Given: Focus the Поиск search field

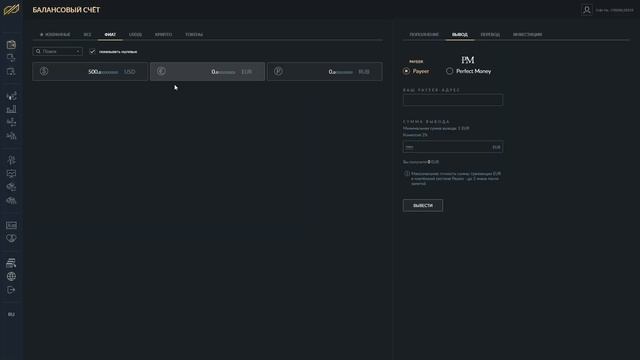Looking at the screenshot, I should point(57,51).
